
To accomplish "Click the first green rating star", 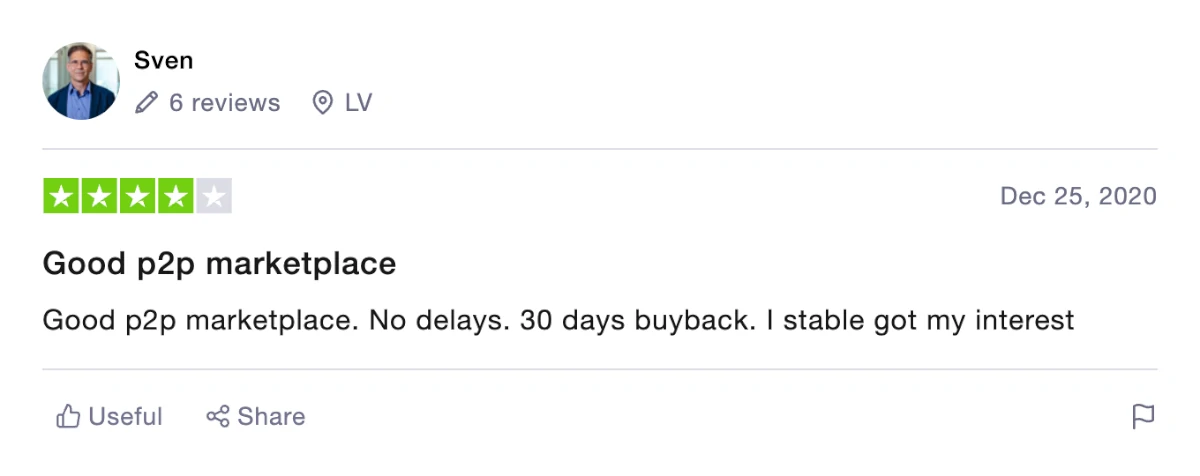I will tap(61, 196).
